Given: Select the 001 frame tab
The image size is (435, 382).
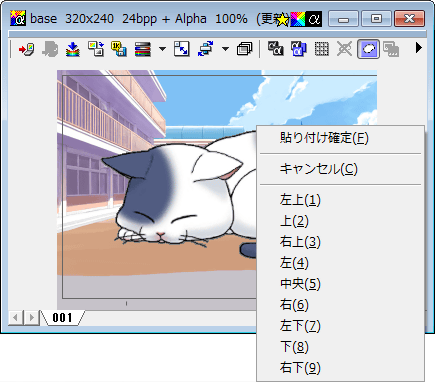Looking at the screenshot, I should point(62,318).
